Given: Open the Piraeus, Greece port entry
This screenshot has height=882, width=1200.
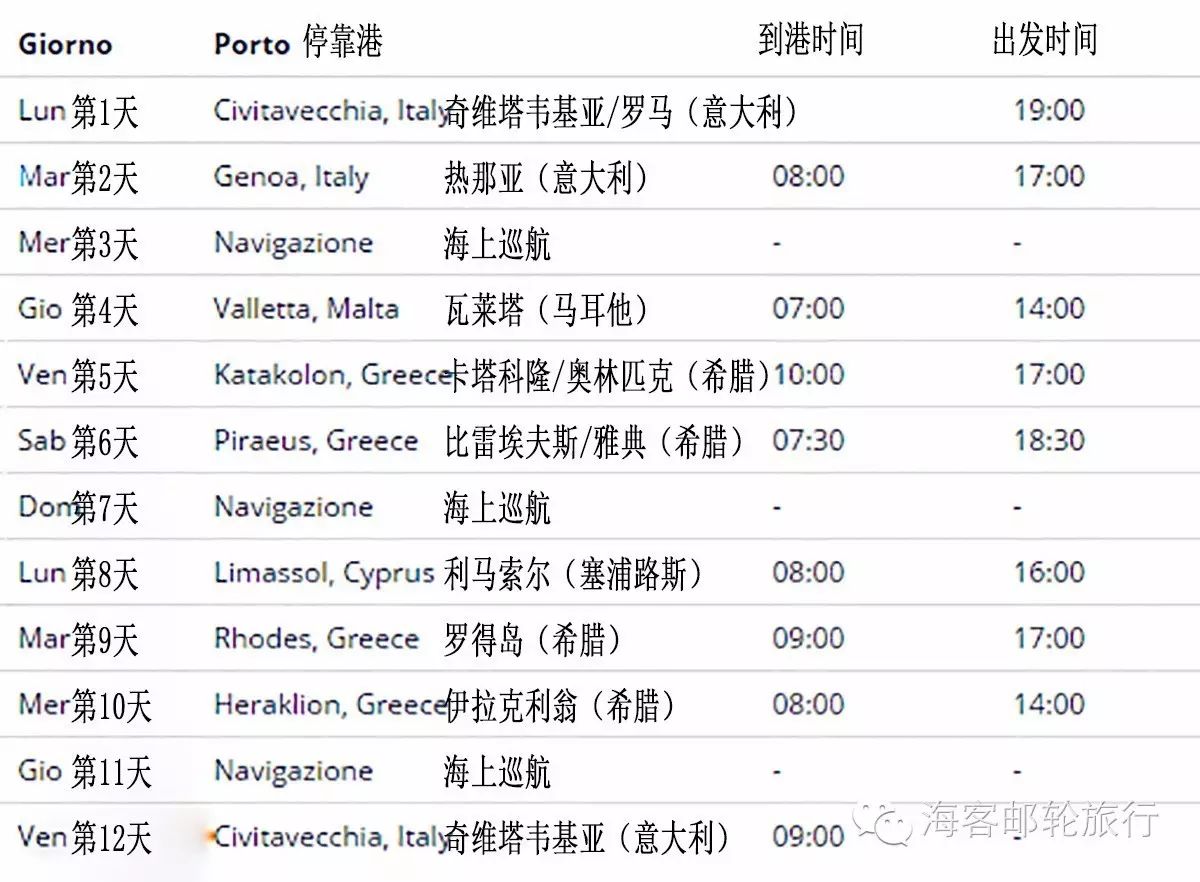Looking at the screenshot, I should (x=316, y=441).
